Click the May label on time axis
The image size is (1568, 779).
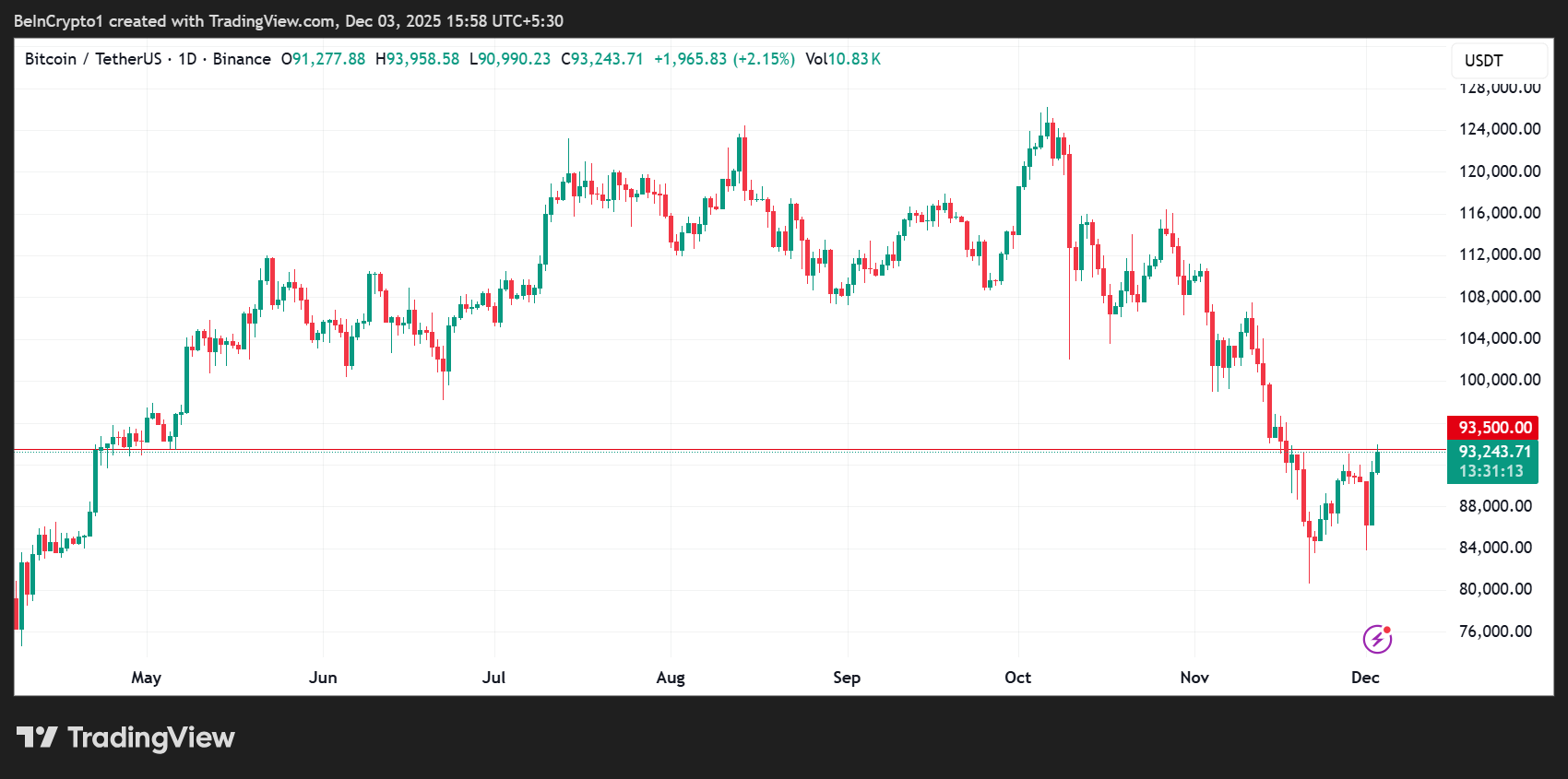147,678
